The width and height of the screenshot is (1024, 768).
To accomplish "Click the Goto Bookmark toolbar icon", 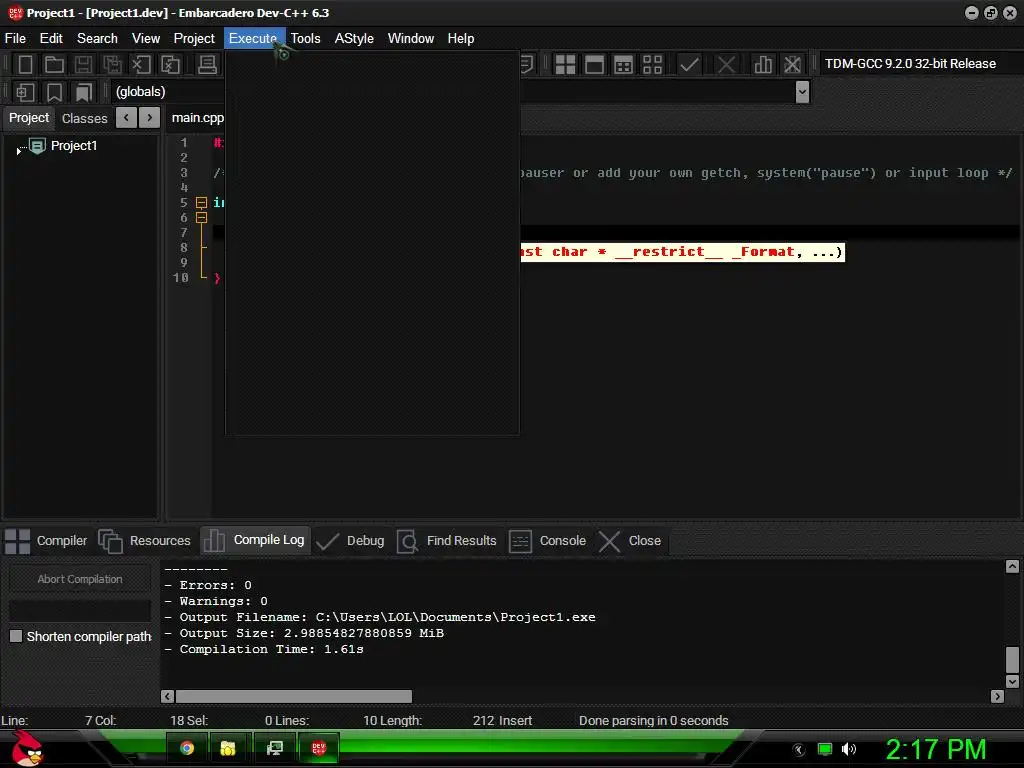I will [84, 92].
